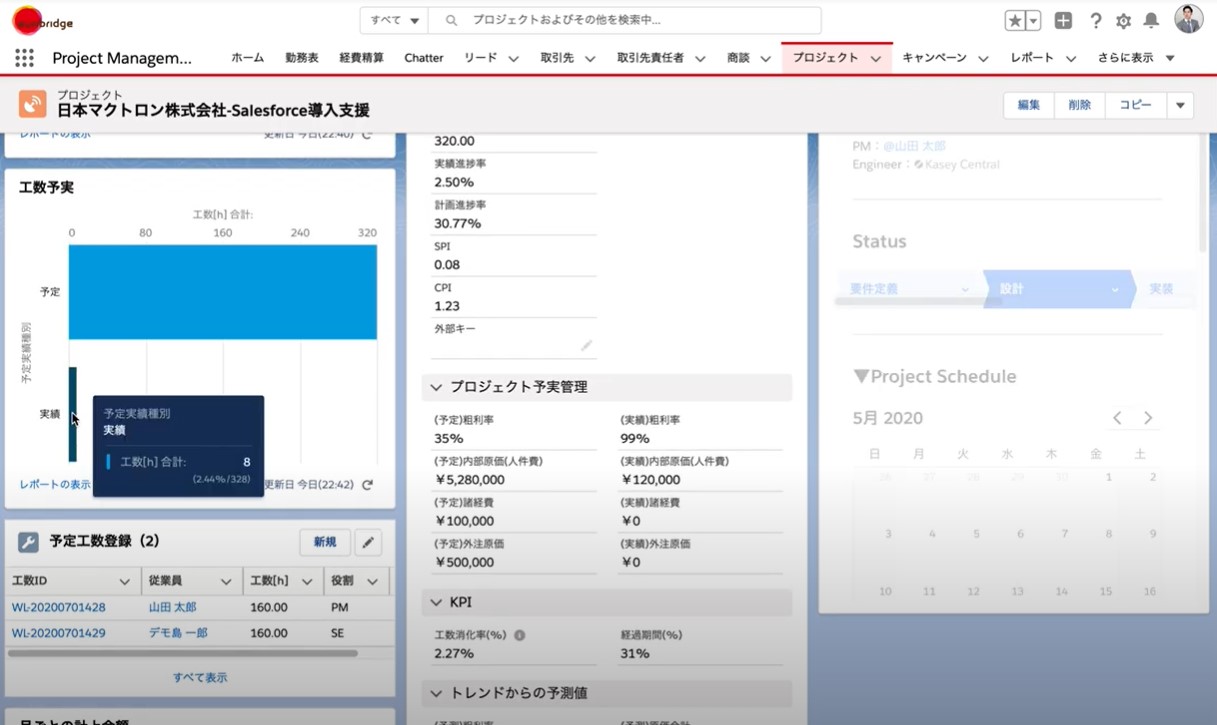Click the 新規 button in 予定工数登録
This screenshot has width=1217, height=725.
point(325,542)
